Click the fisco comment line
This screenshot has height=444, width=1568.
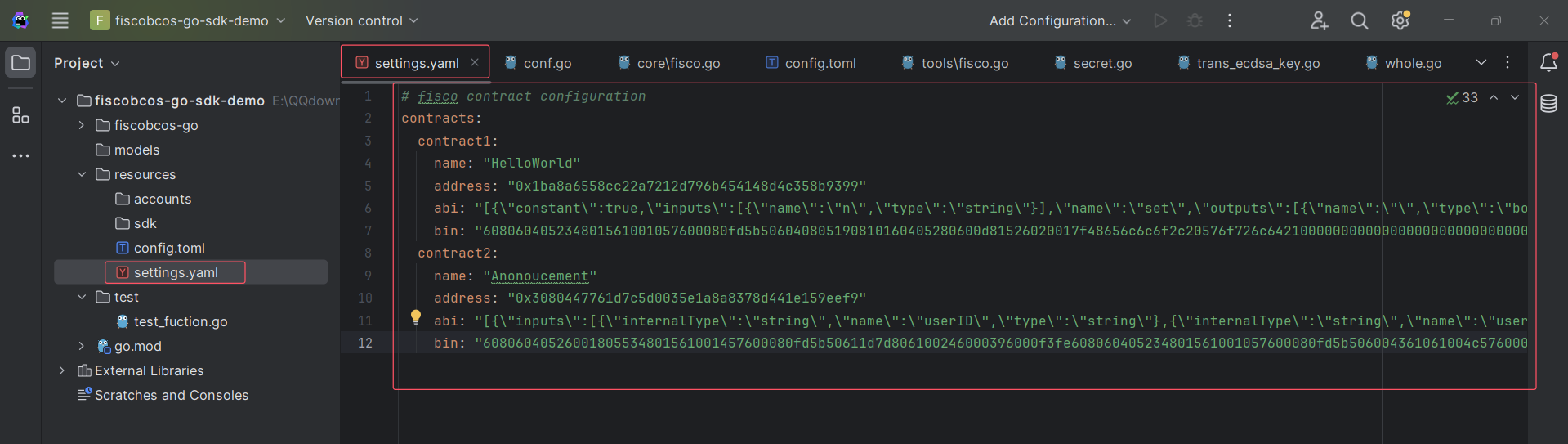coord(524,96)
